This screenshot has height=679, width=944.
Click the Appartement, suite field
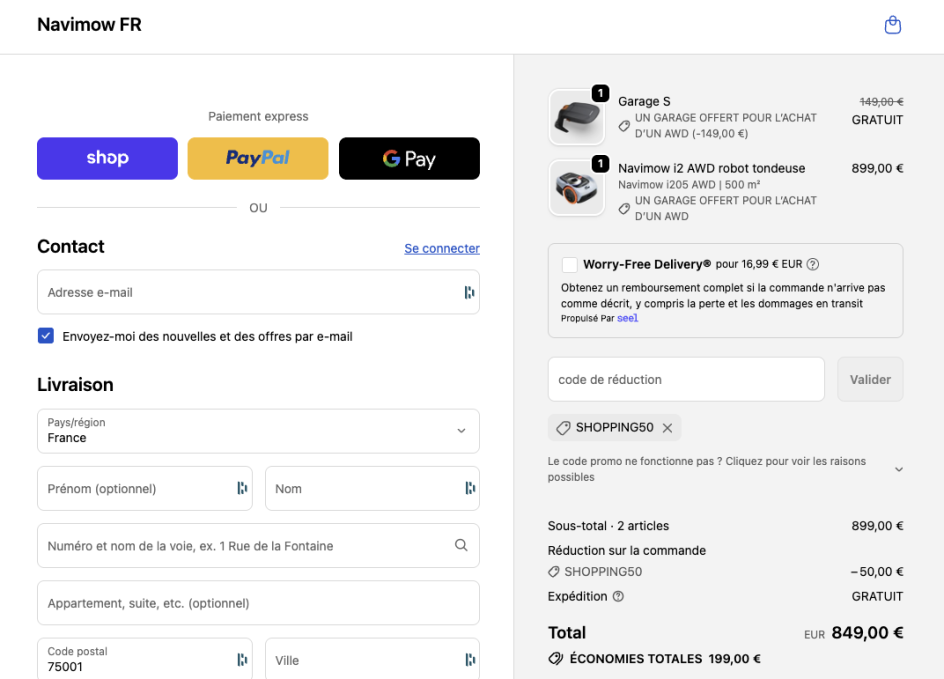[x=258, y=603]
